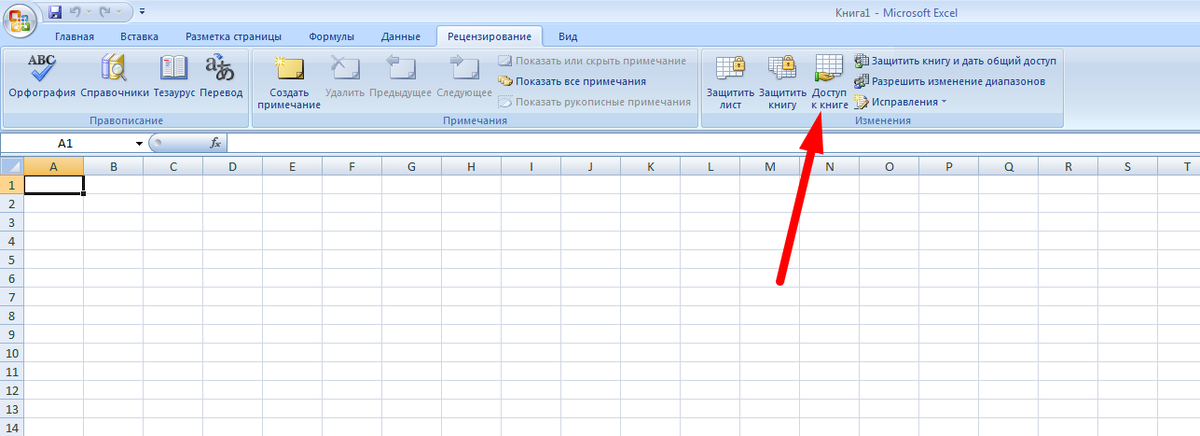
Task: Select row 13 header
Action: pyautogui.click(x=11, y=409)
